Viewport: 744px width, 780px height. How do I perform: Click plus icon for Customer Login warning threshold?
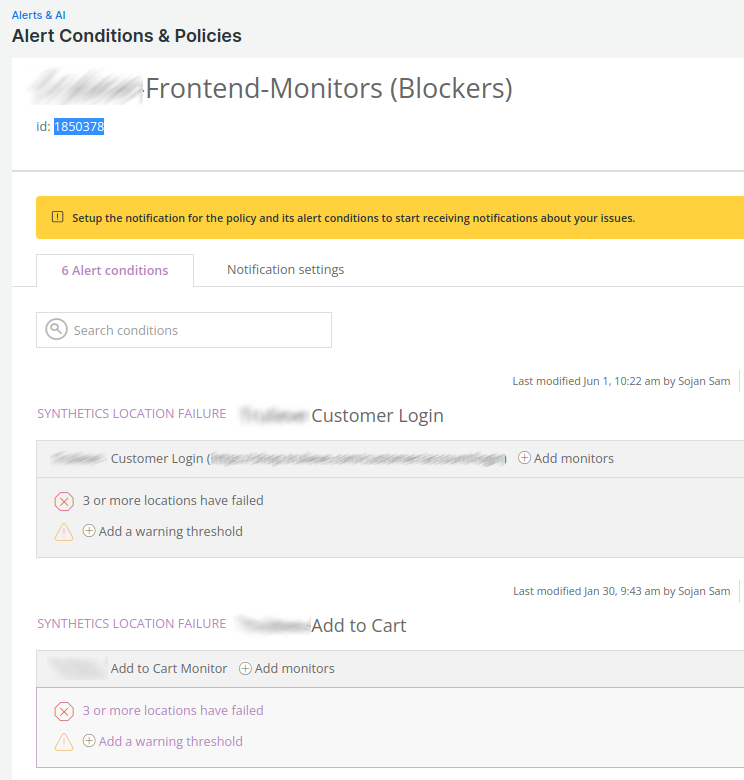coord(89,531)
